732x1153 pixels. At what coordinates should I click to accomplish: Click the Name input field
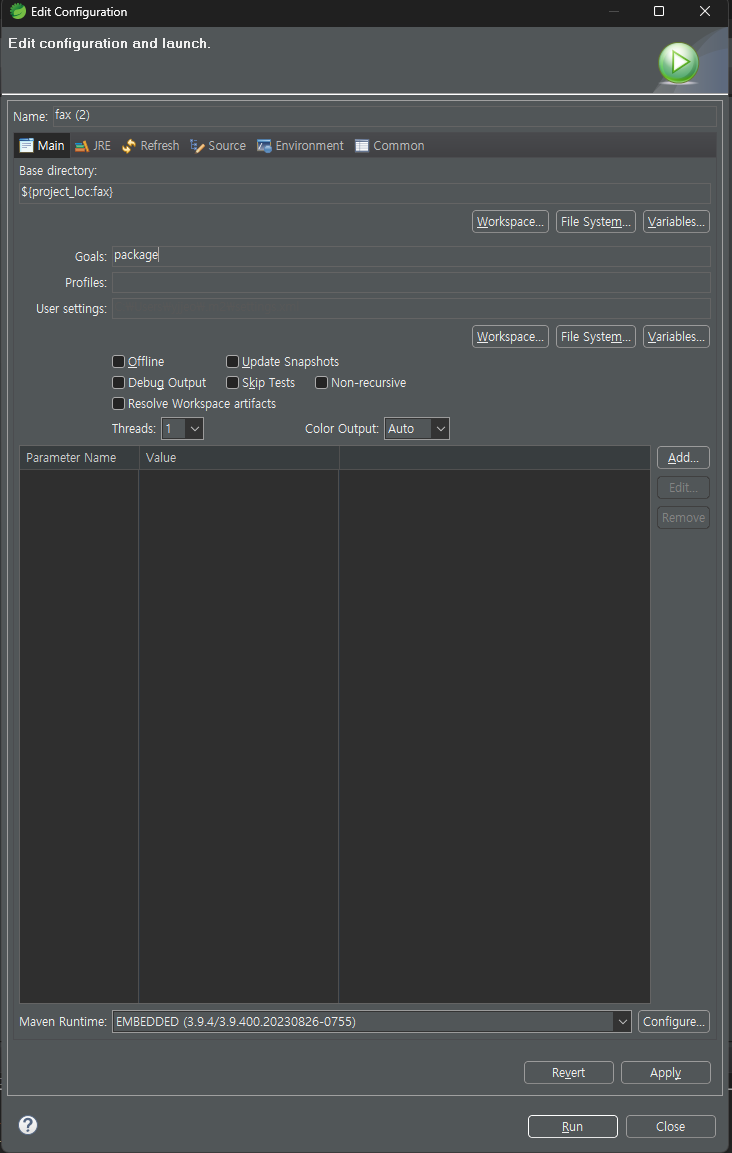pyautogui.click(x=385, y=116)
